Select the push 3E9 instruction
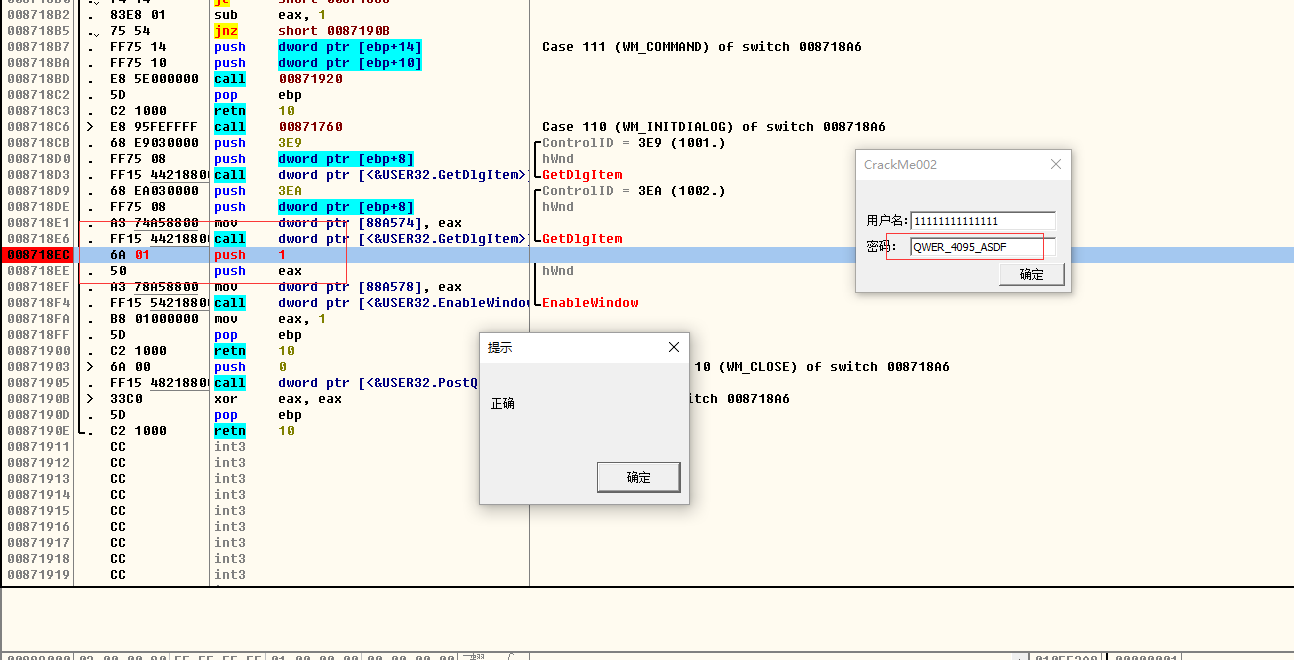 tap(258, 143)
